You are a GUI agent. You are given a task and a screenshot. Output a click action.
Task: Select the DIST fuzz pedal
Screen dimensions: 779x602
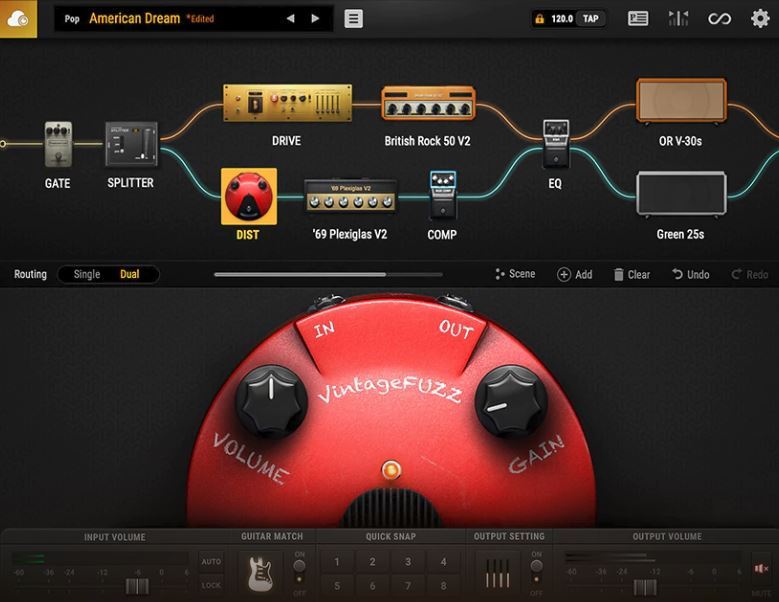pyautogui.click(x=248, y=196)
